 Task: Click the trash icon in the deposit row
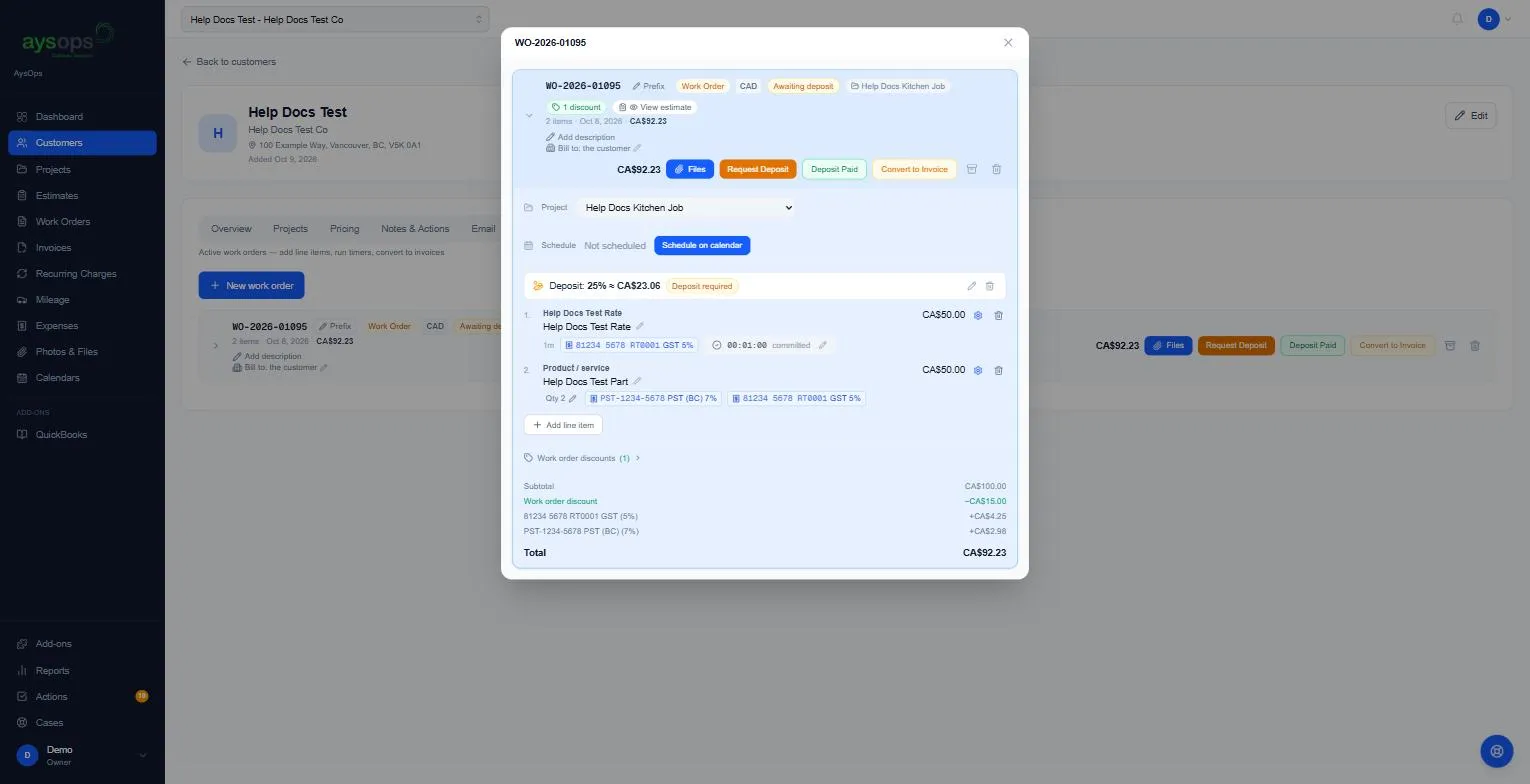coord(990,286)
